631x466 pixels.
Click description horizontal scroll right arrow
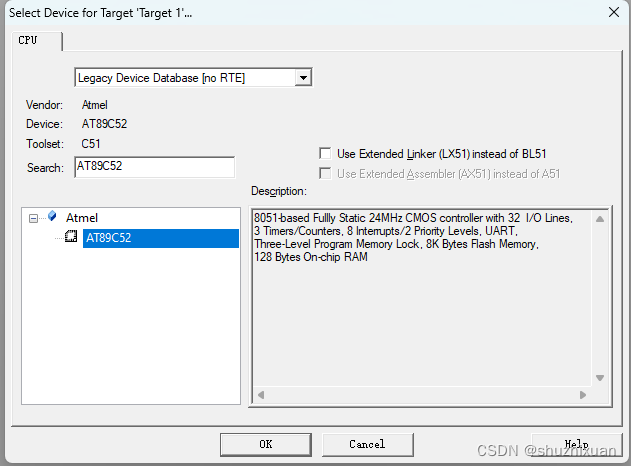(582, 395)
